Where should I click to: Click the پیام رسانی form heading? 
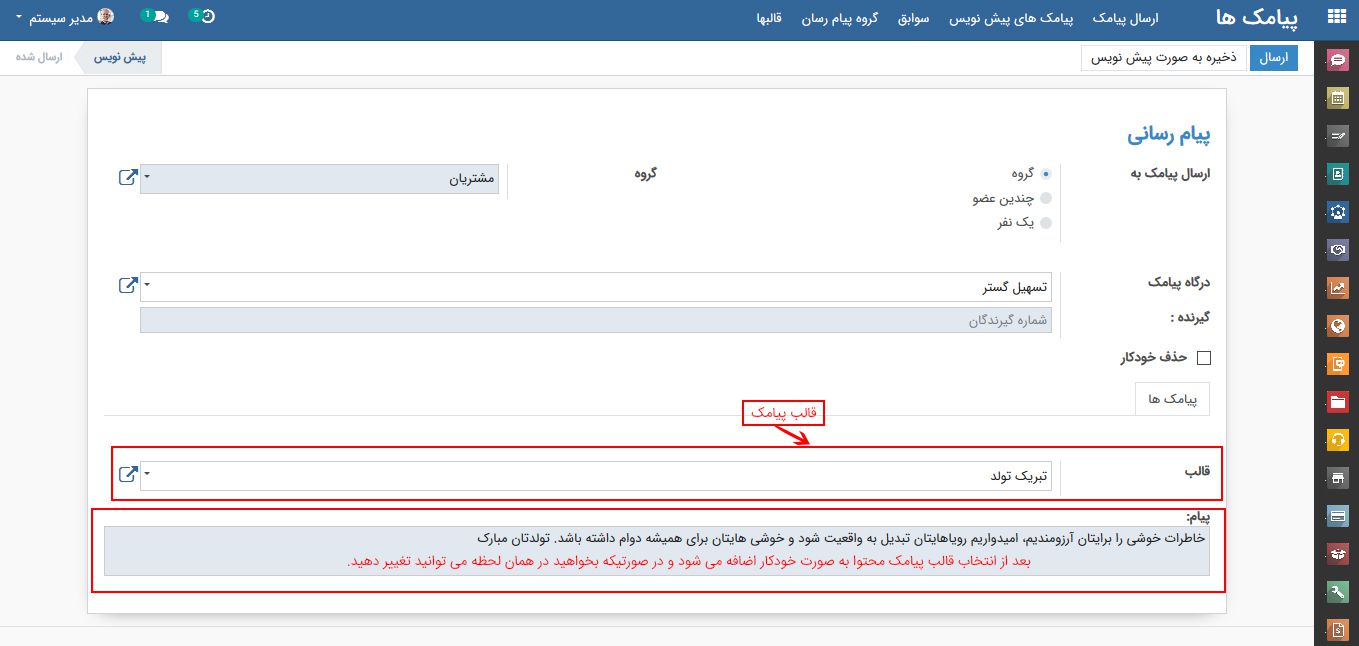coord(1169,134)
